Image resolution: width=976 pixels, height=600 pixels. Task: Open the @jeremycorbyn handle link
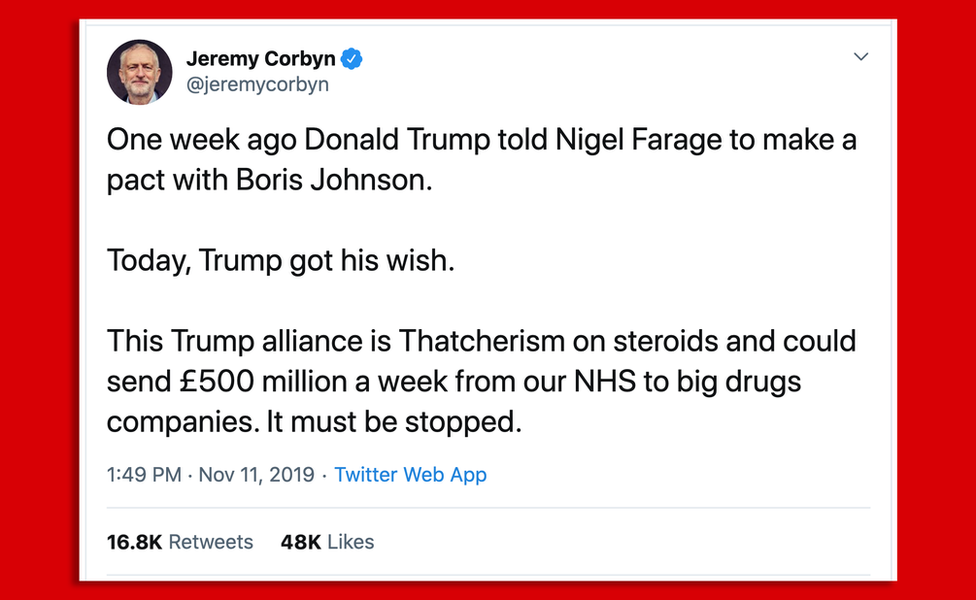coord(258,84)
